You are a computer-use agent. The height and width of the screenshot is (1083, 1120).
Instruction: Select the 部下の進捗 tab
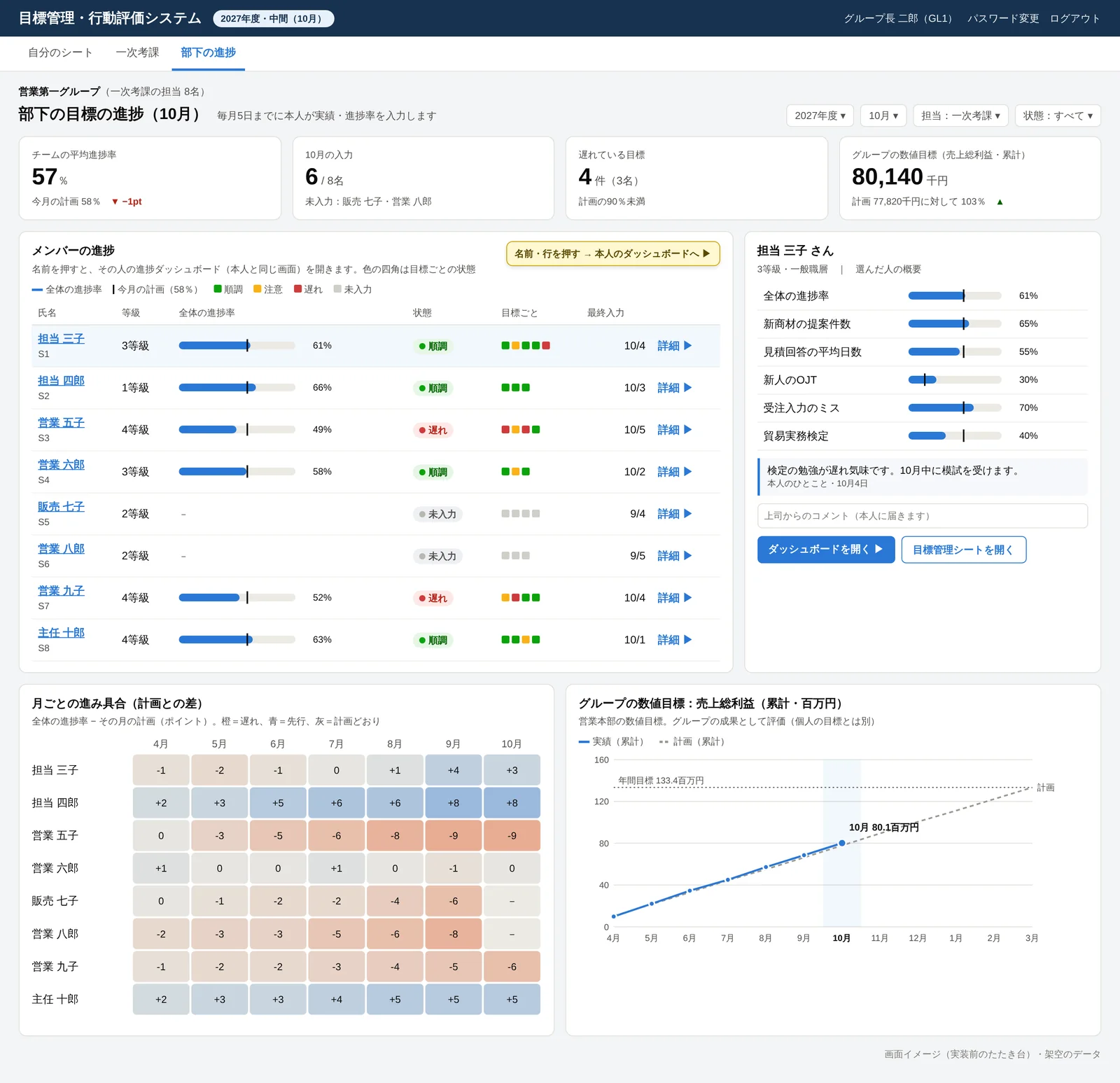pos(208,53)
